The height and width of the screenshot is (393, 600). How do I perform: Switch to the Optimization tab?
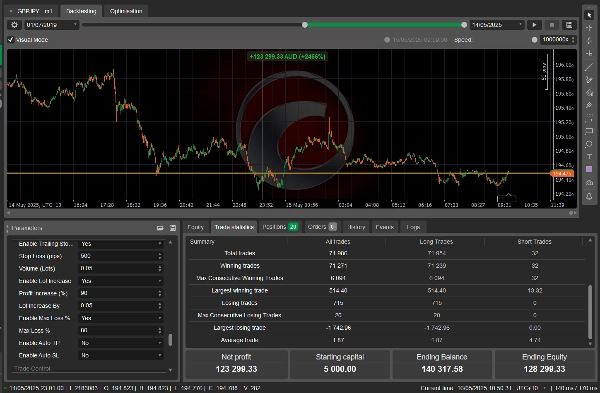(x=126, y=11)
